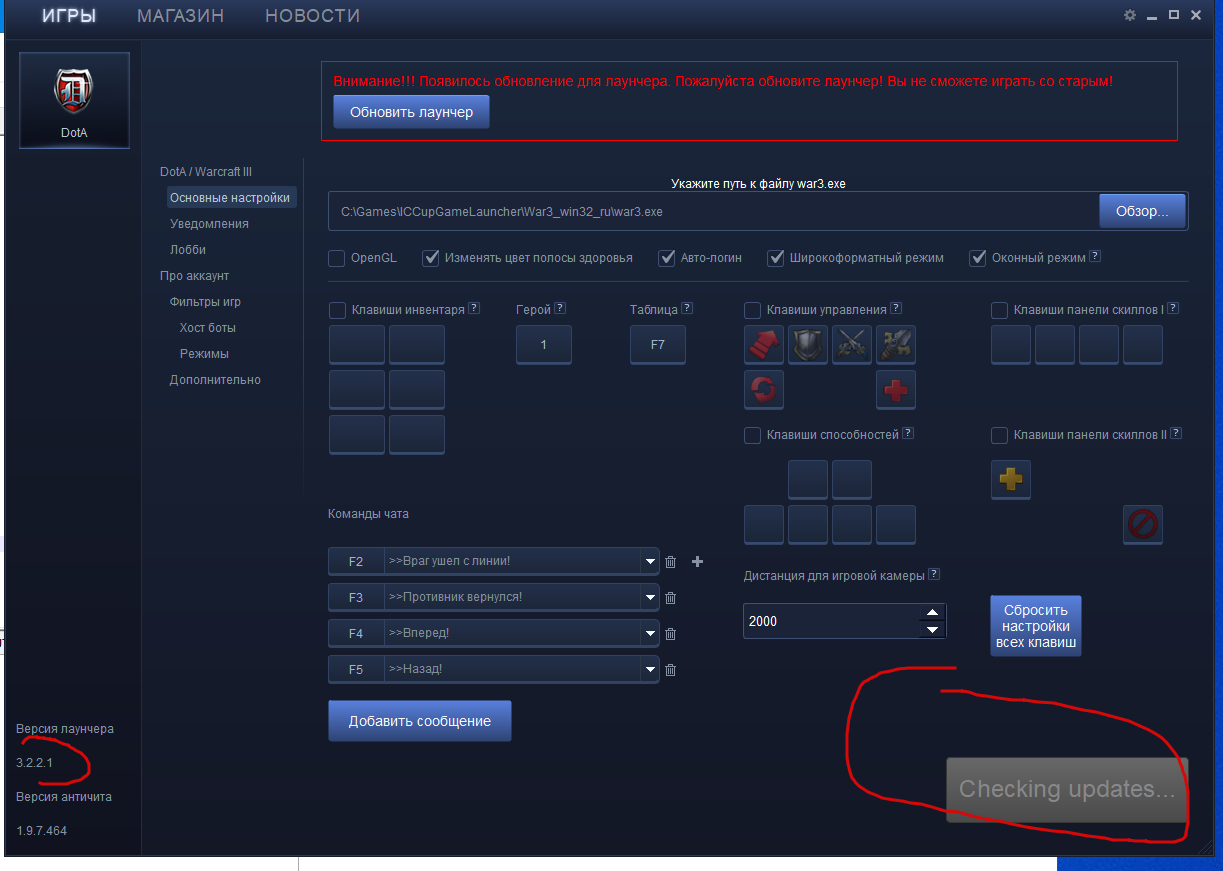Enable Клавиши инвентаря checkbox
The width and height of the screenshot is (1223, 871).
coord(338,310)
